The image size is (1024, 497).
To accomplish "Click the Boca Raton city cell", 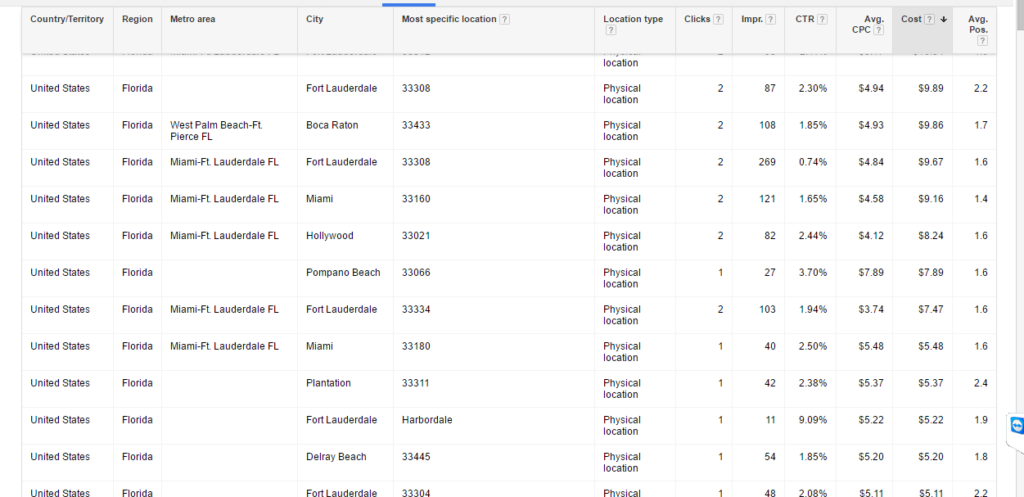I will pyautogui.click(x=332, y=126).
